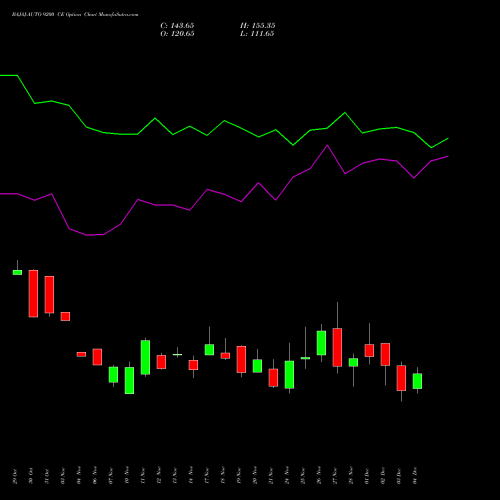Click the close value C: 143.65
The width and height of the screenshot is (500, 500).
click(177, 26)
